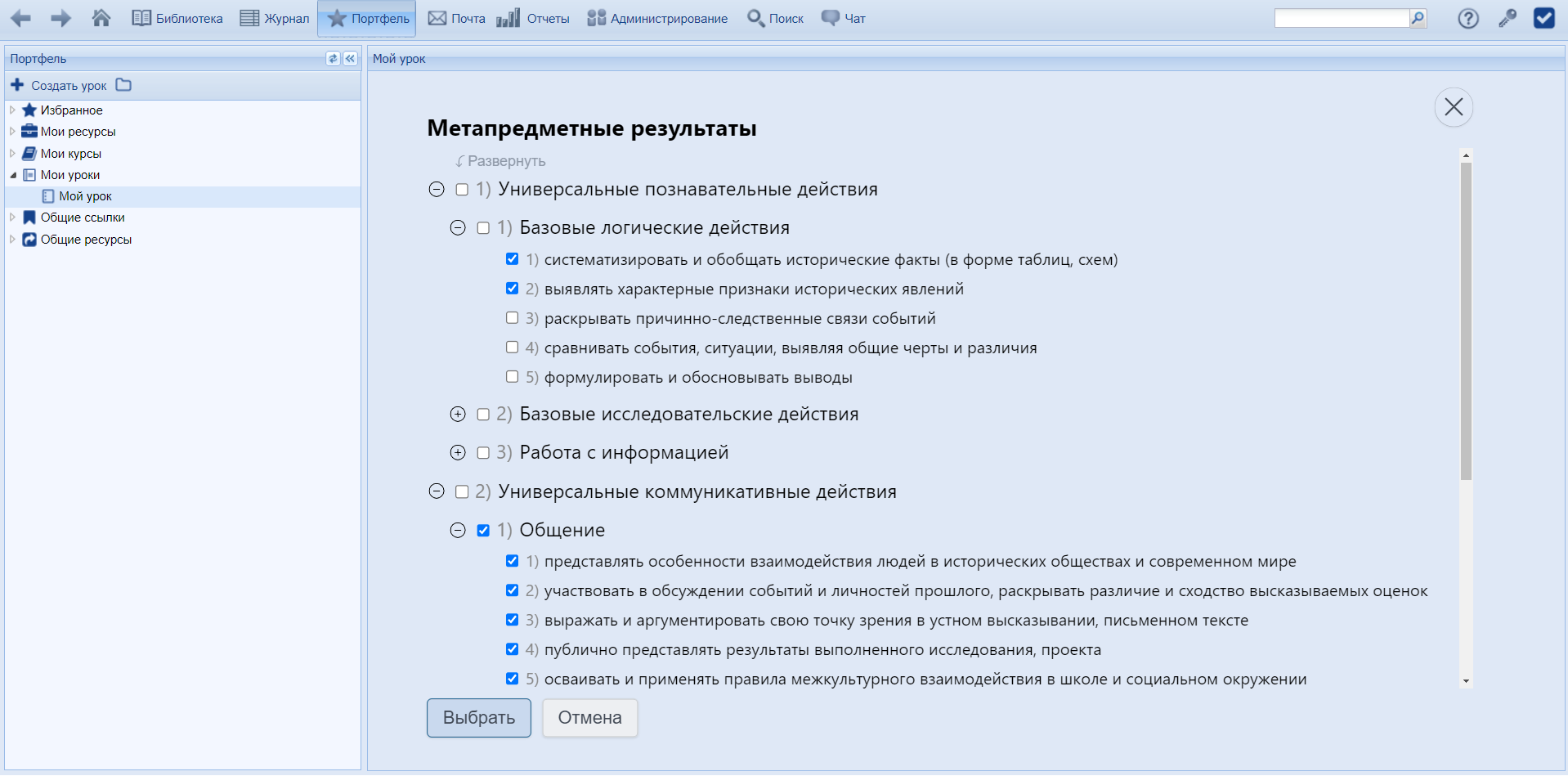This screenshot has width=1568, height=776.
Task: Select the Мои курсы book icon
Action: coord(29,153)
